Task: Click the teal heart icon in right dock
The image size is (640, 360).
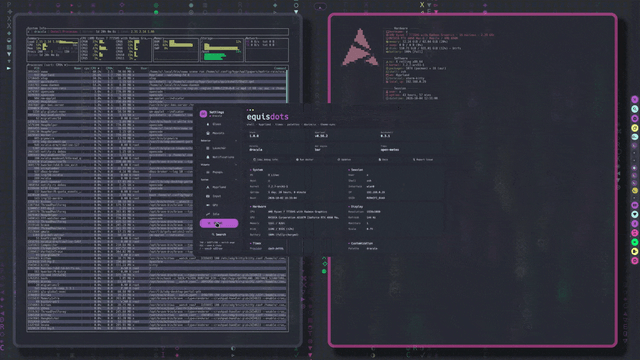Action: (635, 214)
